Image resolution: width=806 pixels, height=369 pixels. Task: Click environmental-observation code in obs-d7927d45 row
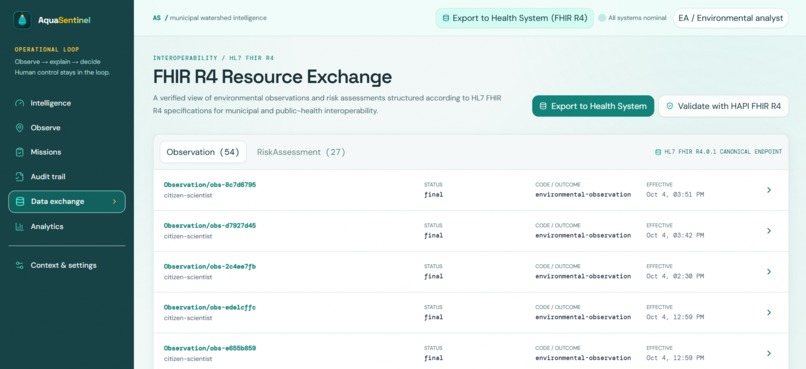click(583, 235)
